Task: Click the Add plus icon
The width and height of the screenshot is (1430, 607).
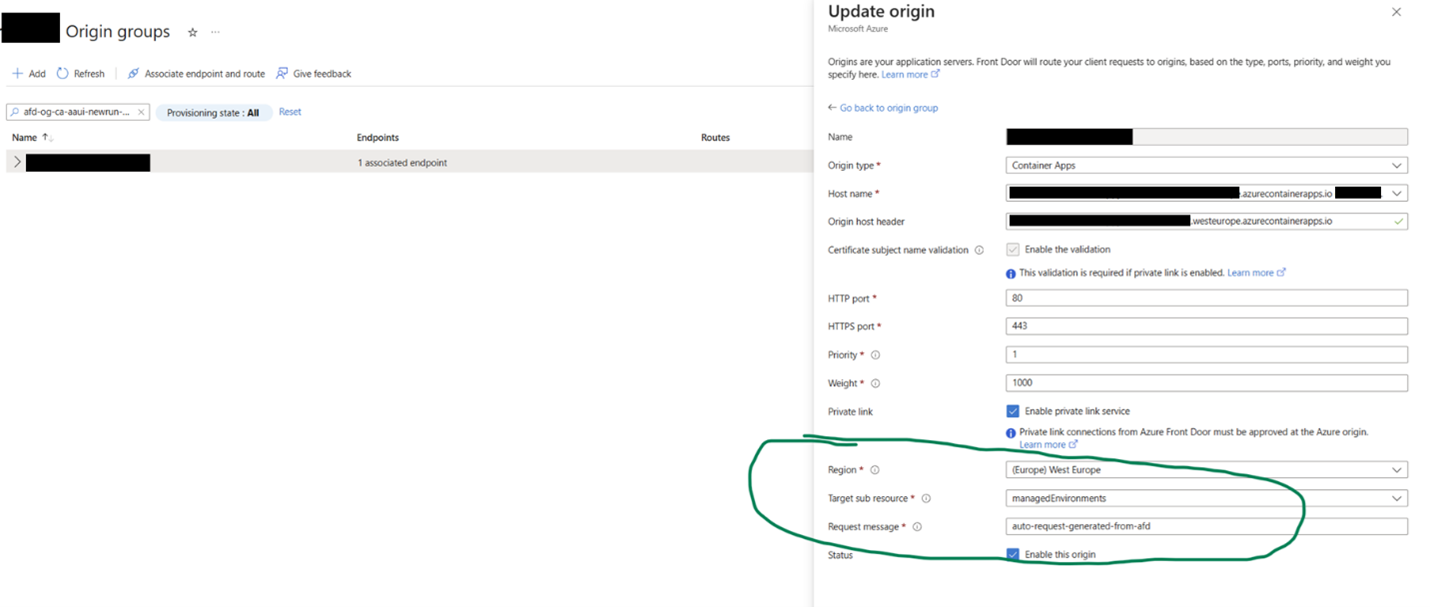Action: [x=17, y=74]
